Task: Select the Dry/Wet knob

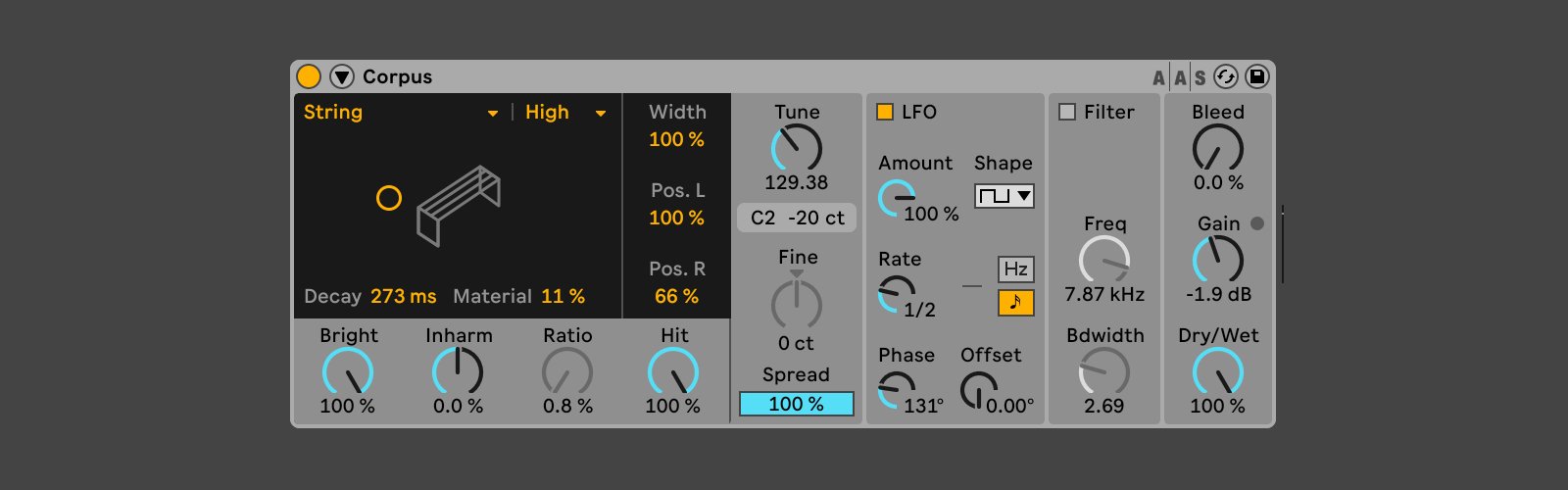Action: coord(1218,373)
